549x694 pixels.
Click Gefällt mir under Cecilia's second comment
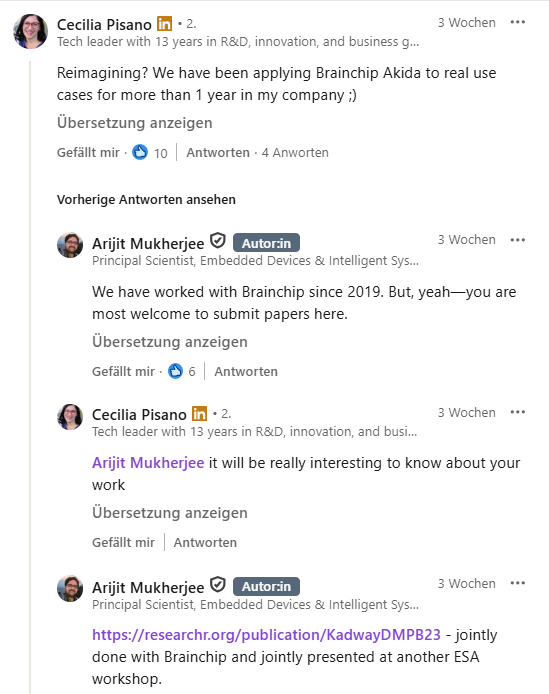coord(124,542)
